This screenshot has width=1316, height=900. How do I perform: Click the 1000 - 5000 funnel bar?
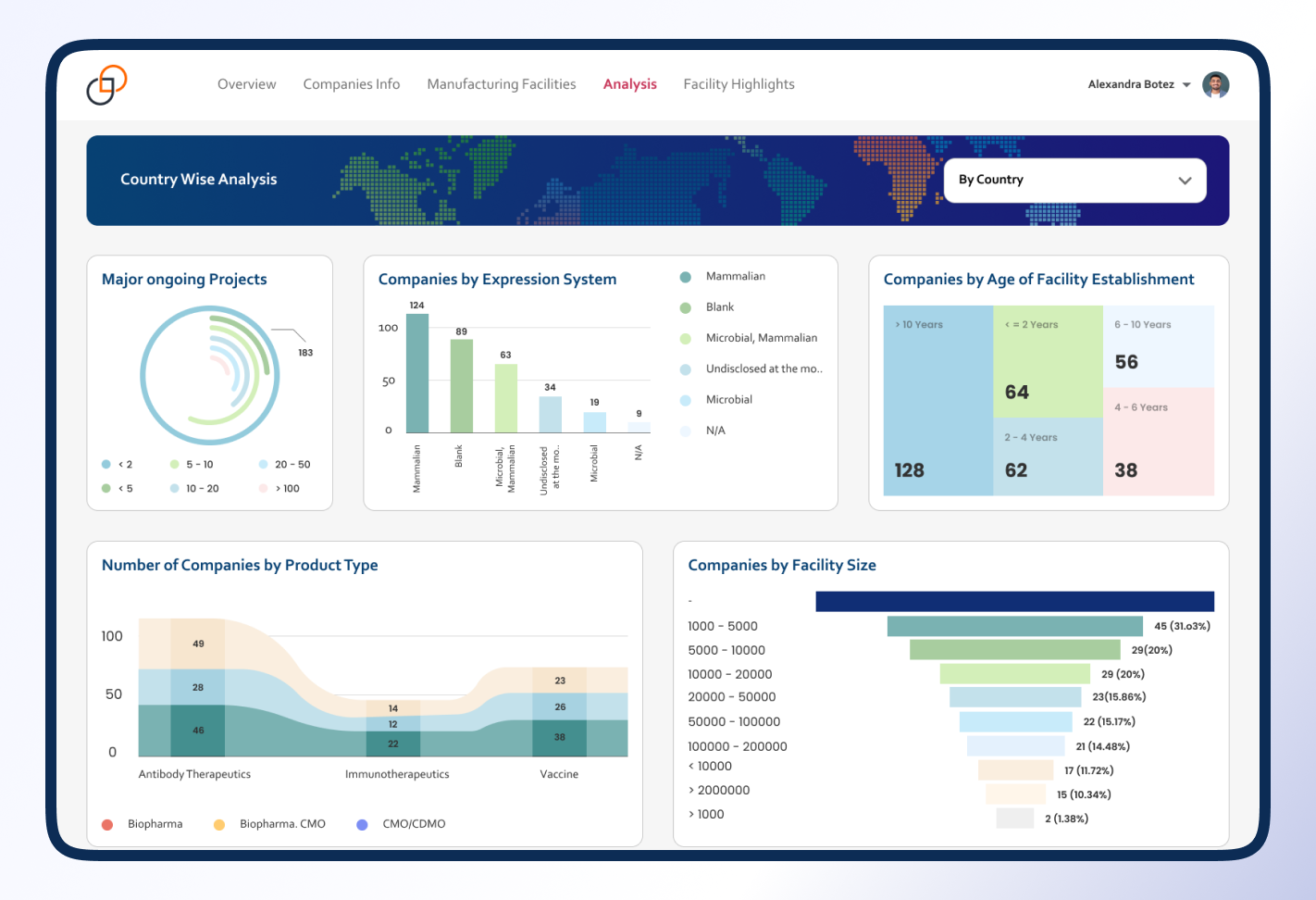[x=1014, y=627]
